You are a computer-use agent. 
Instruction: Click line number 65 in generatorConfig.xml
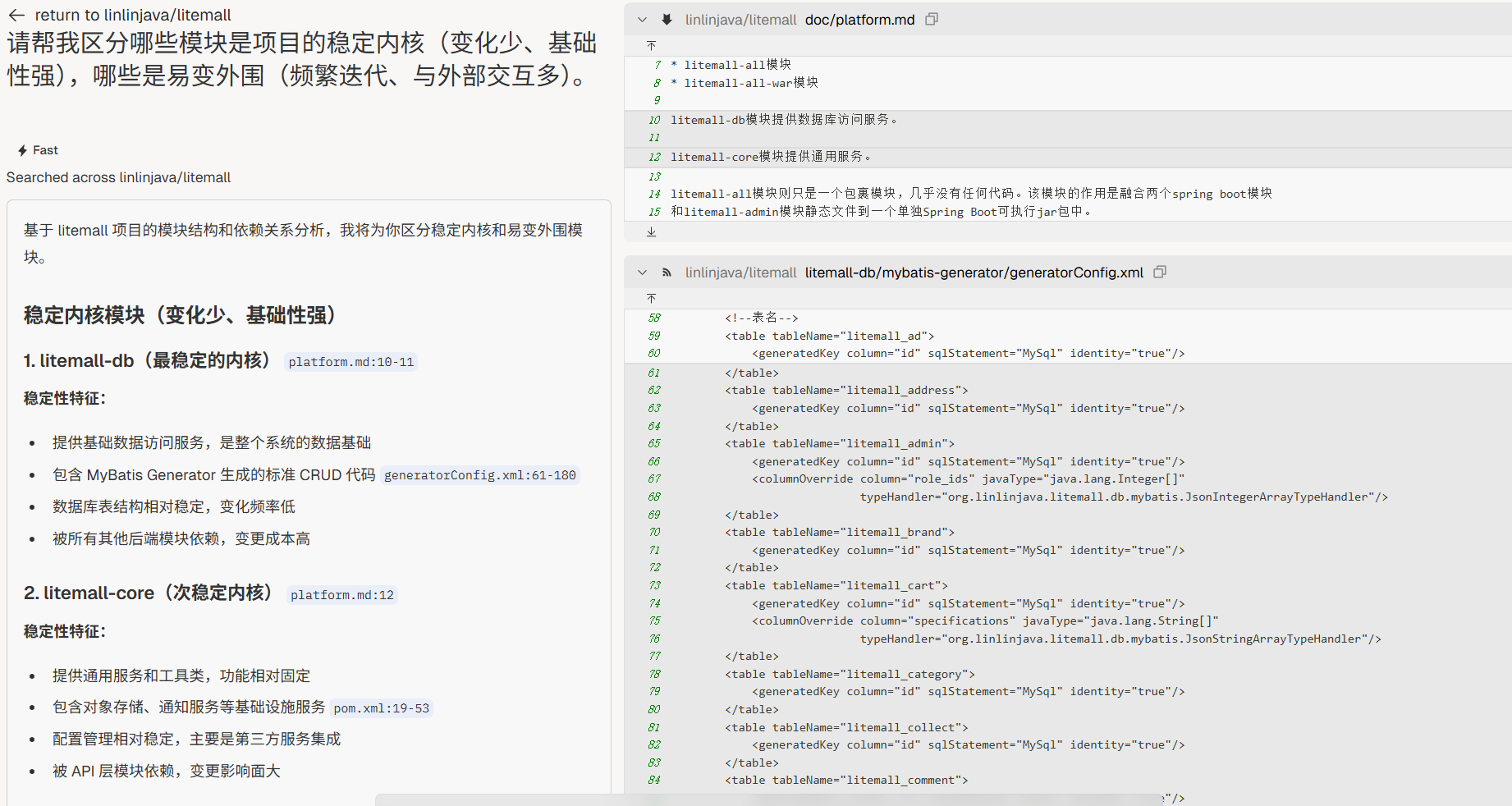coord(654,443)
